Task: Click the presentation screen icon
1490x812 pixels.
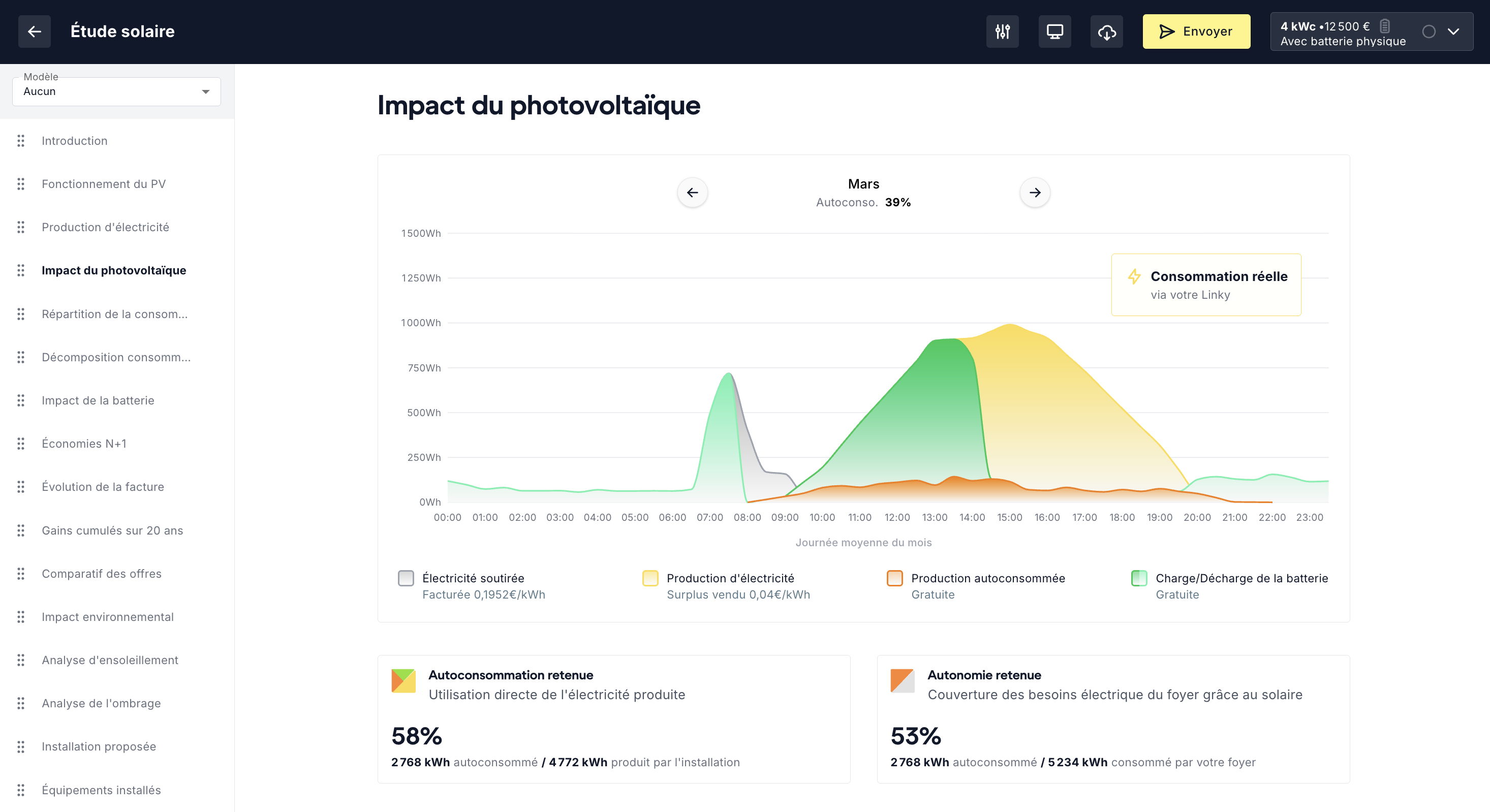Action: point(1054,31)
